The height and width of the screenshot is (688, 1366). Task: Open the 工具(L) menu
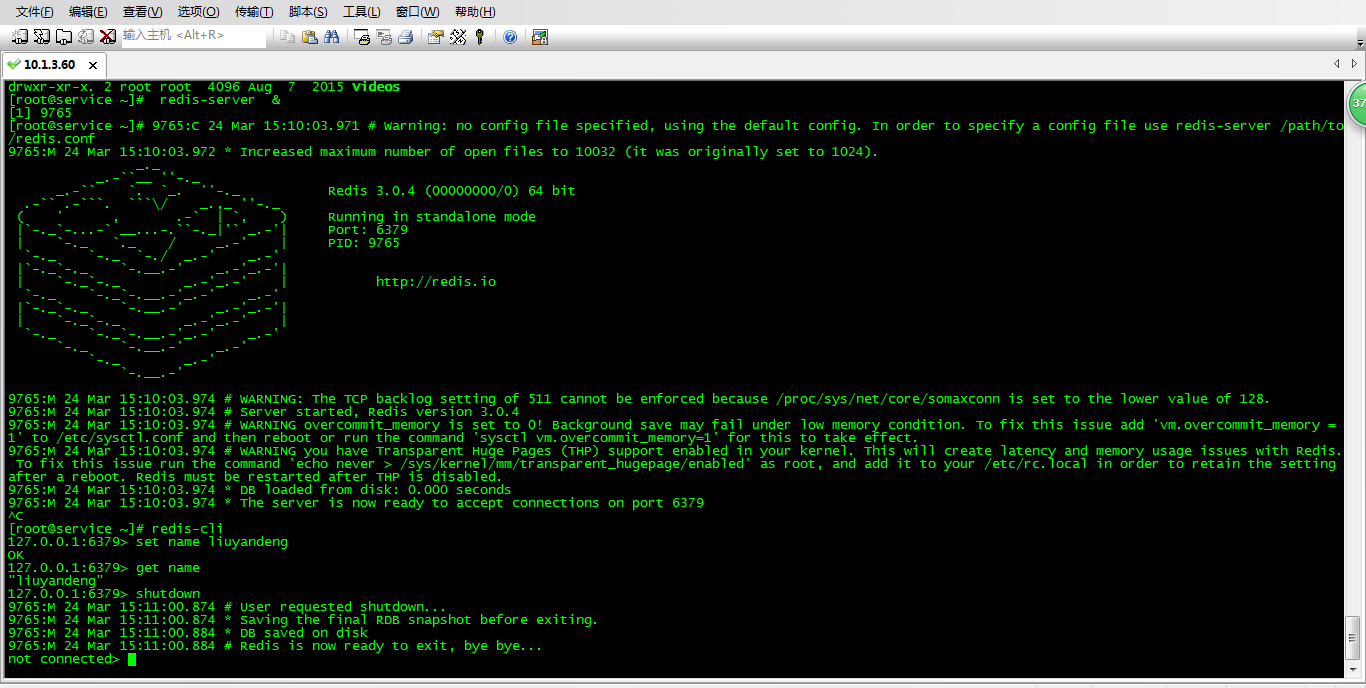click(x=361, y=12)
